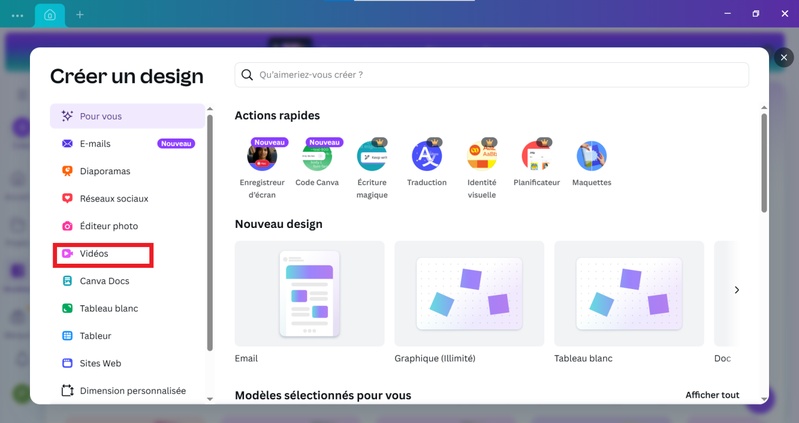
Task: Click the Diaporamas sidebar icon
Action: coord(67,171)
